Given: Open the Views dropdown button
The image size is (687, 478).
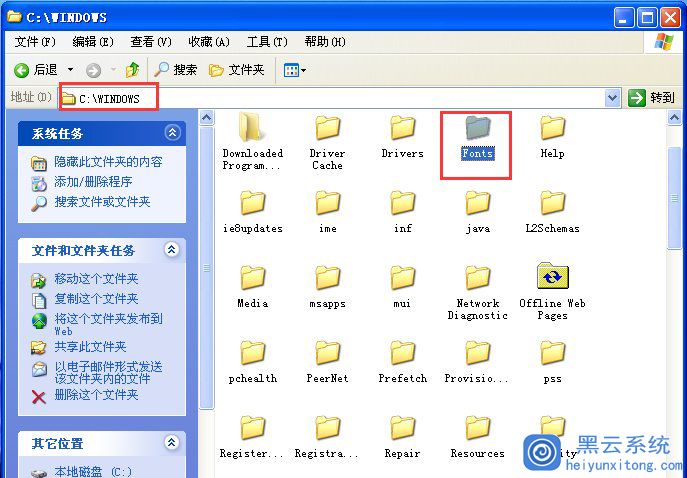Looking at the screenshot, I should (x=294, y=70).
